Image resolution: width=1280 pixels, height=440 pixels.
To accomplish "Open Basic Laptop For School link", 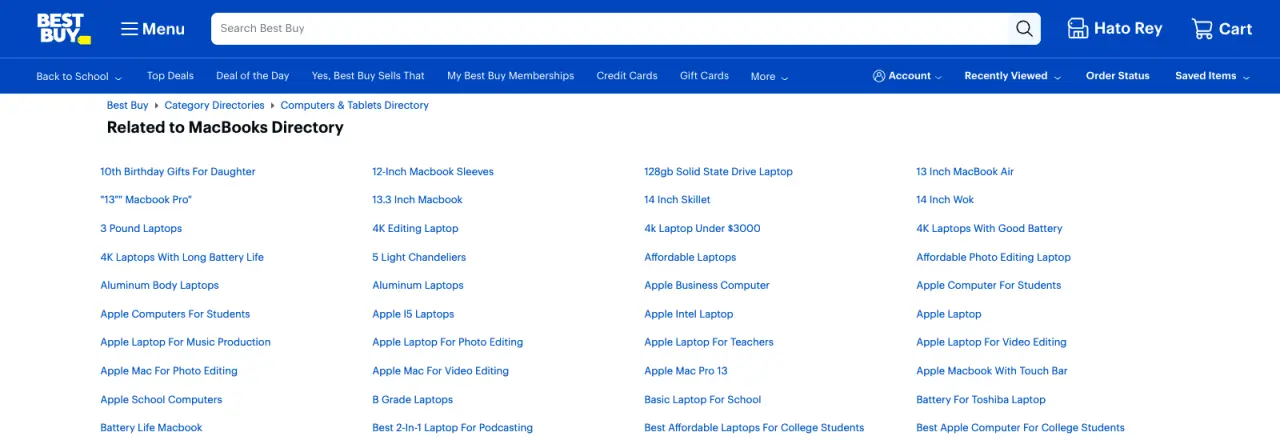I will coord(703,401).
